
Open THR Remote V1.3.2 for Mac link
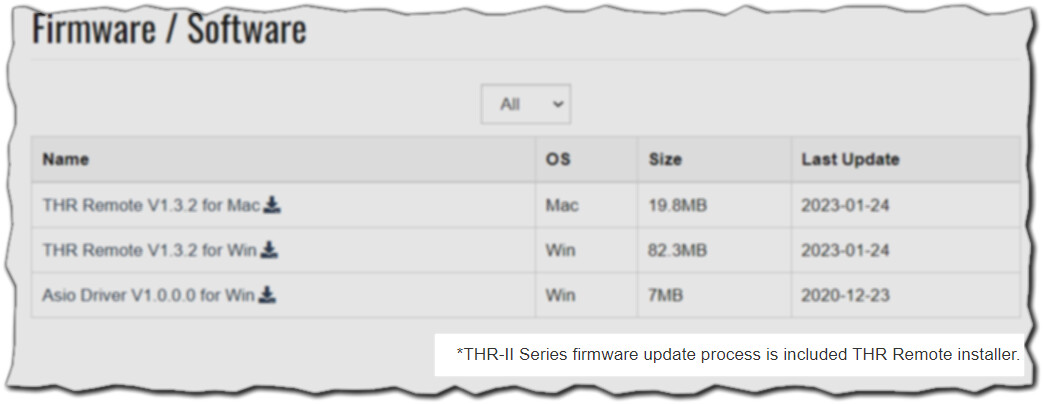tap(151, 206)
